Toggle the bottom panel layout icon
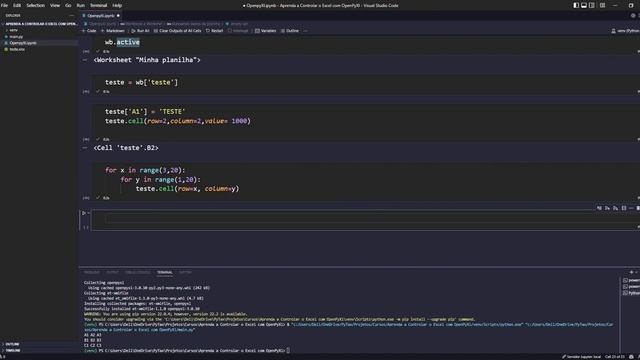The height and width of the screenshot is (360, 640). pyautogui.click(x=584, y=5)
